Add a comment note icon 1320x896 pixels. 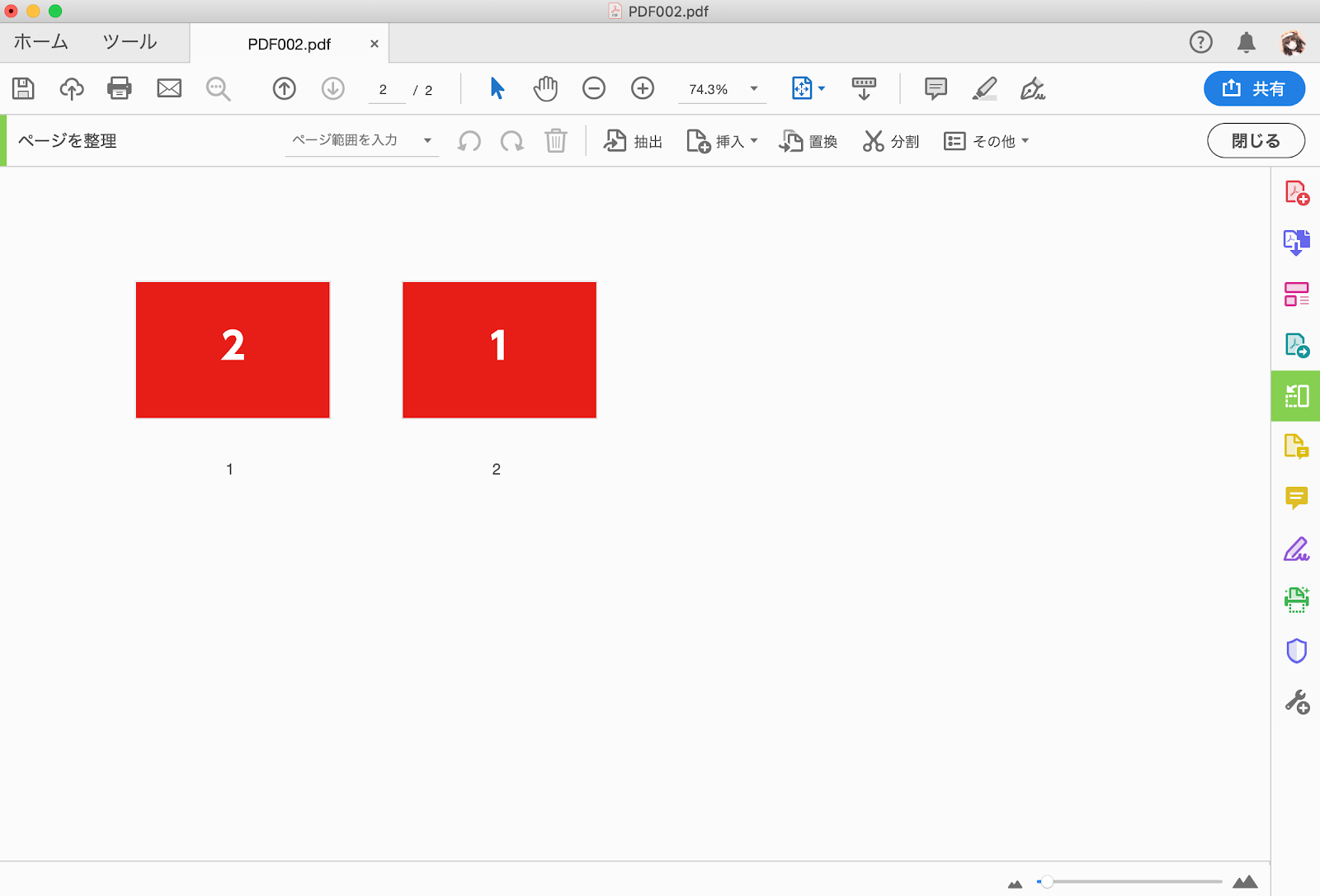click(x=936, y=88)
